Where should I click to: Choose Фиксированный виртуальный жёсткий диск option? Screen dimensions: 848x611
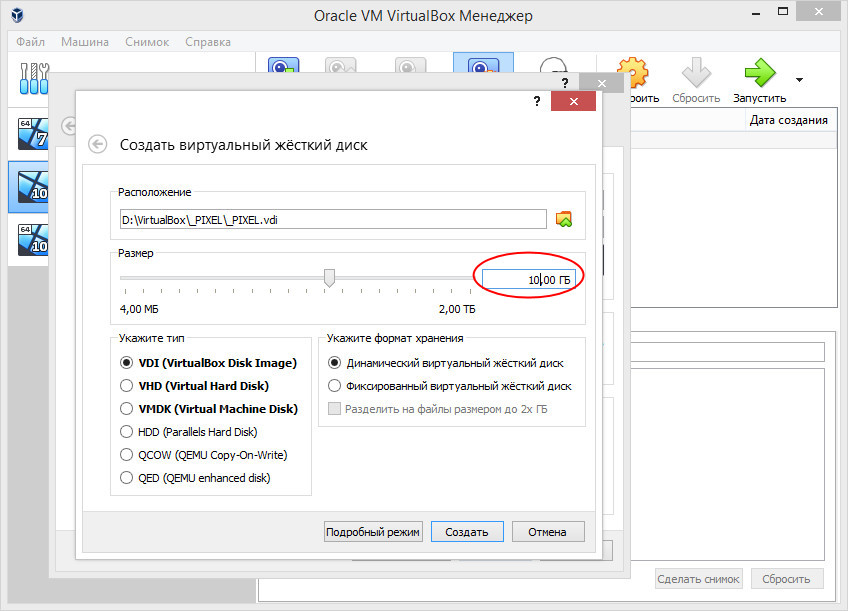click(450, 386)
